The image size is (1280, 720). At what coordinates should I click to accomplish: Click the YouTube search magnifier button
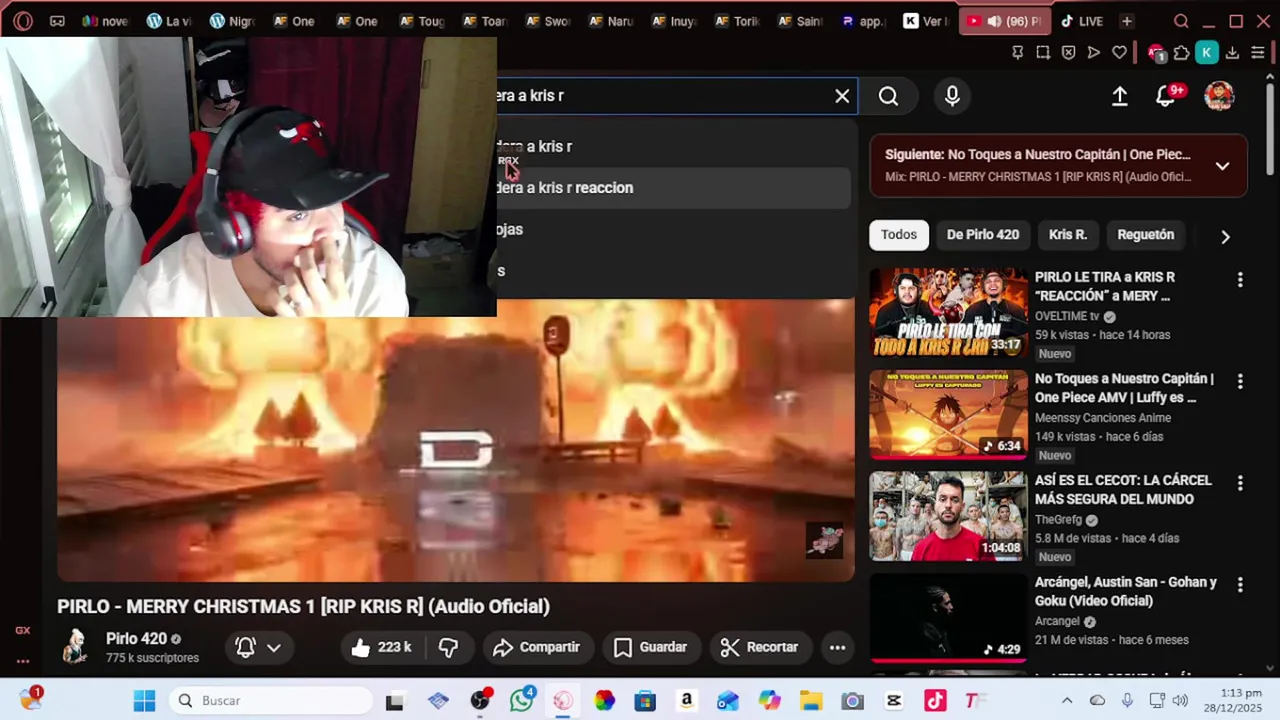coord(888,96)
